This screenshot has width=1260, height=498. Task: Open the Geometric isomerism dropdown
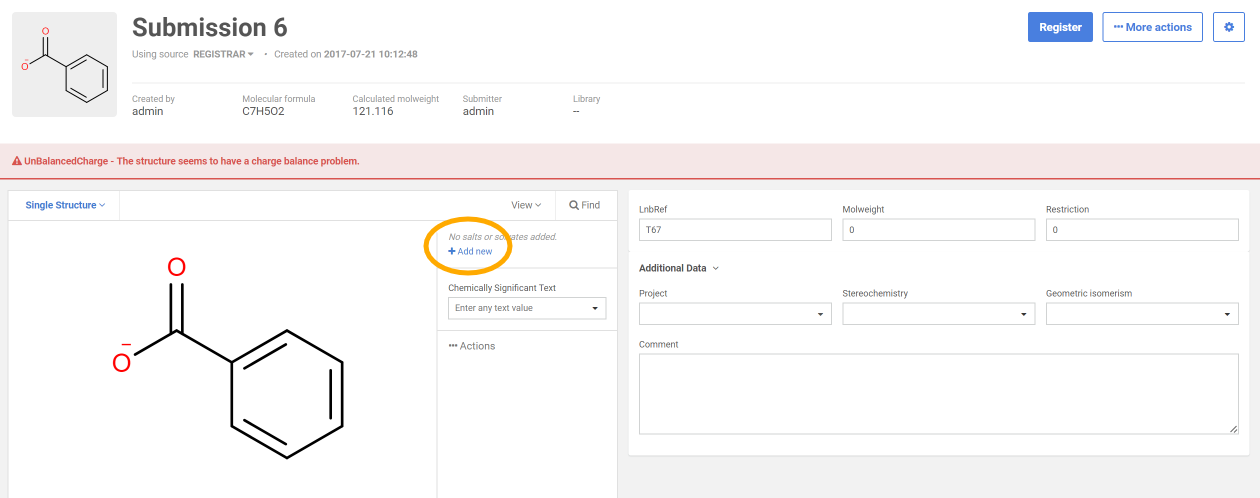(1141, 314)
